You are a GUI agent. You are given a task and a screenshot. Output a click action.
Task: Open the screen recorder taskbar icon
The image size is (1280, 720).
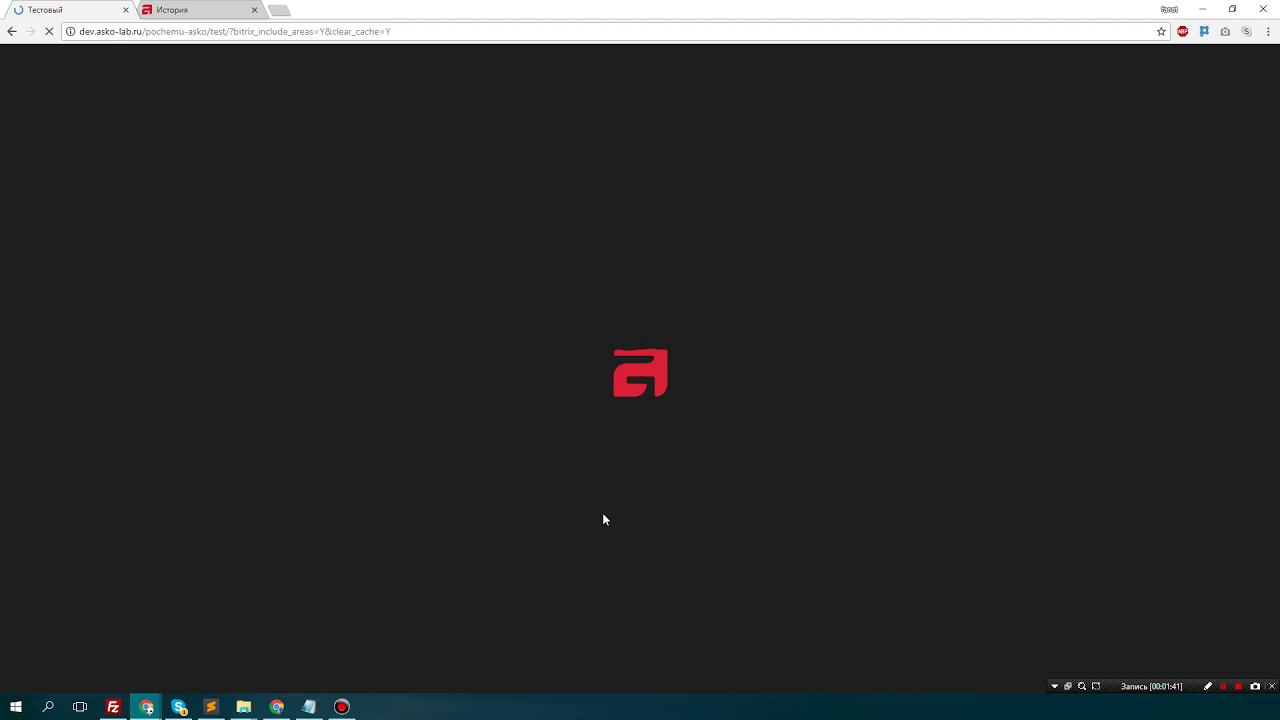point(342,707)
